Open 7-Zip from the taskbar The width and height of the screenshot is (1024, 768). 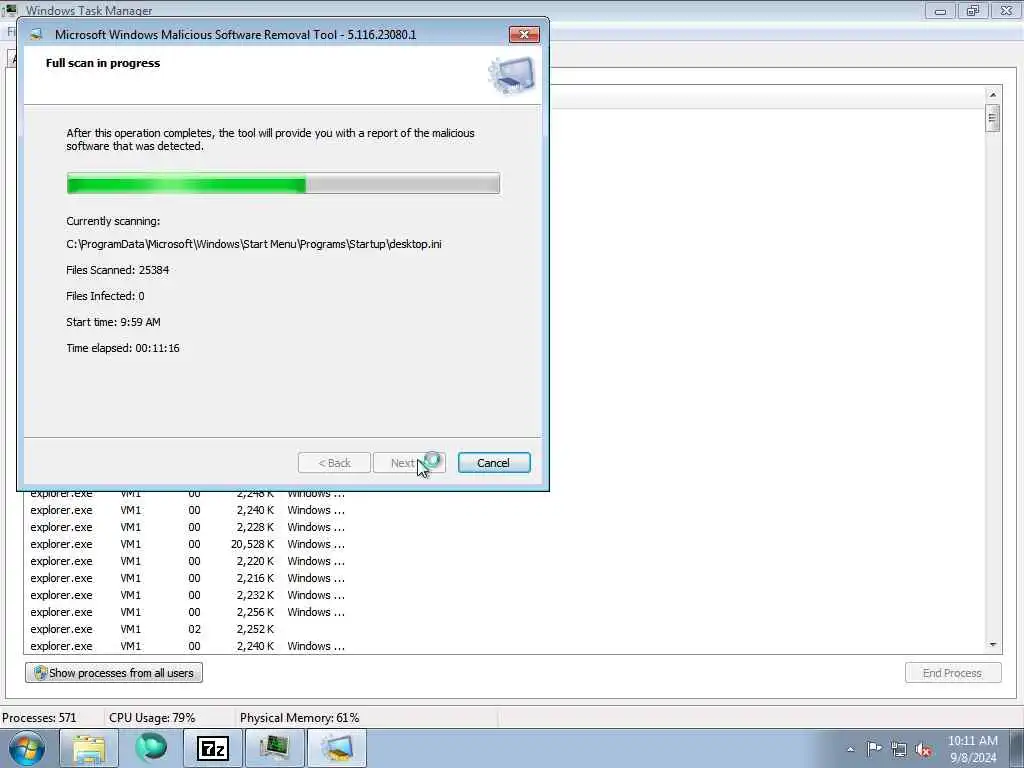213,748
